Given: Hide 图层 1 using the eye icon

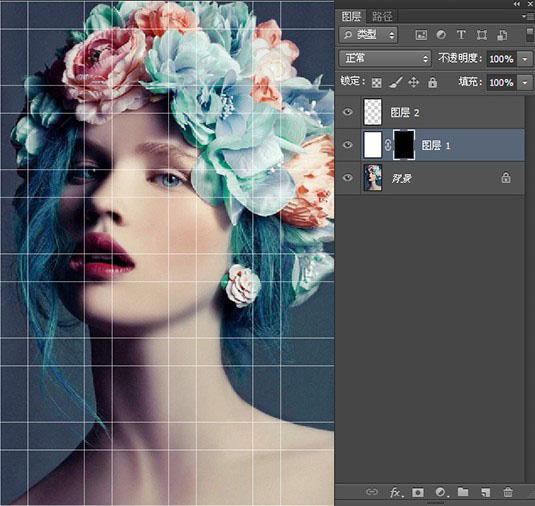Looking at the screenshot, I should tap(348, 145).
